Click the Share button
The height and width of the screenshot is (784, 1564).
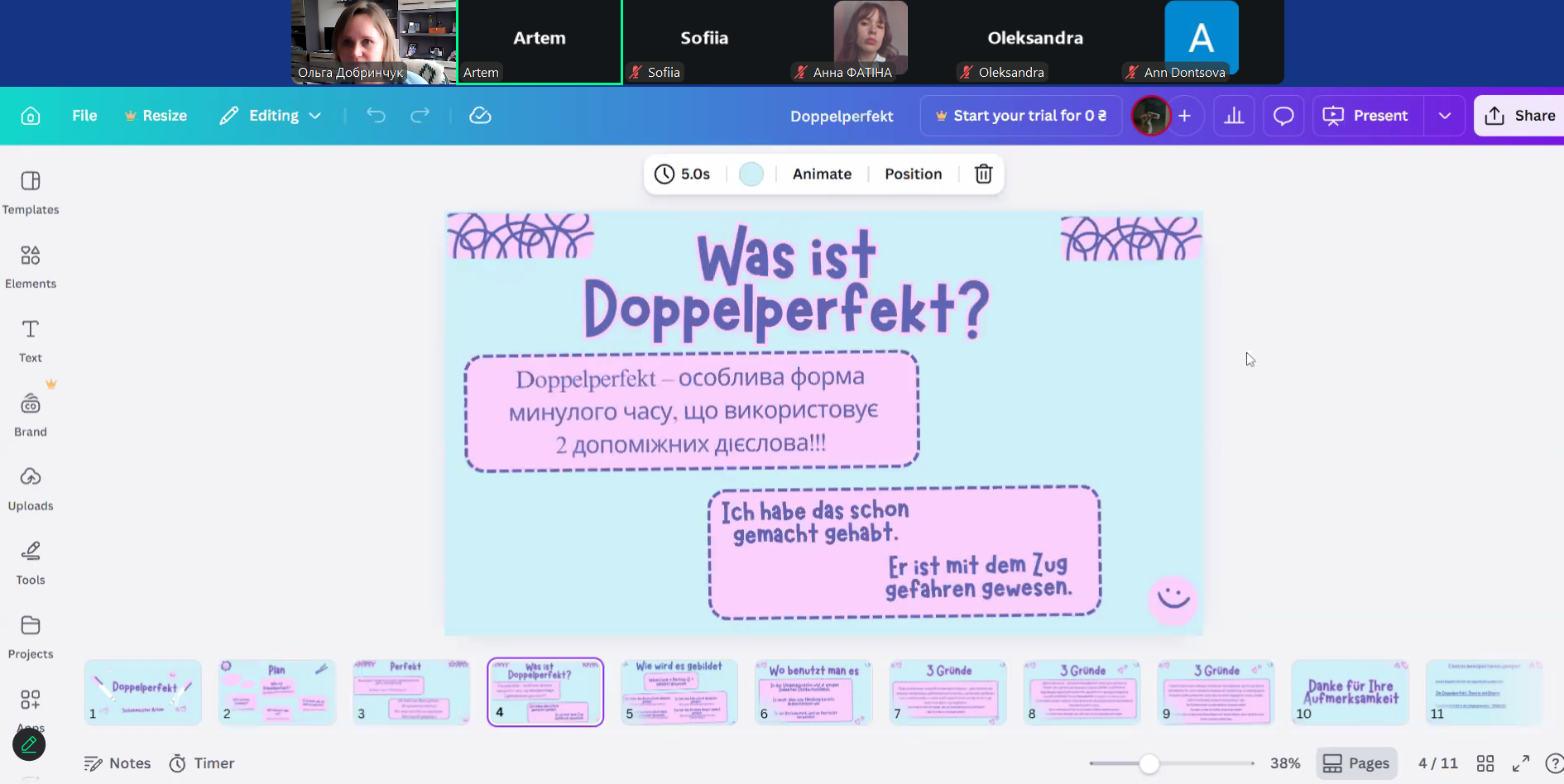[1520, 116]
